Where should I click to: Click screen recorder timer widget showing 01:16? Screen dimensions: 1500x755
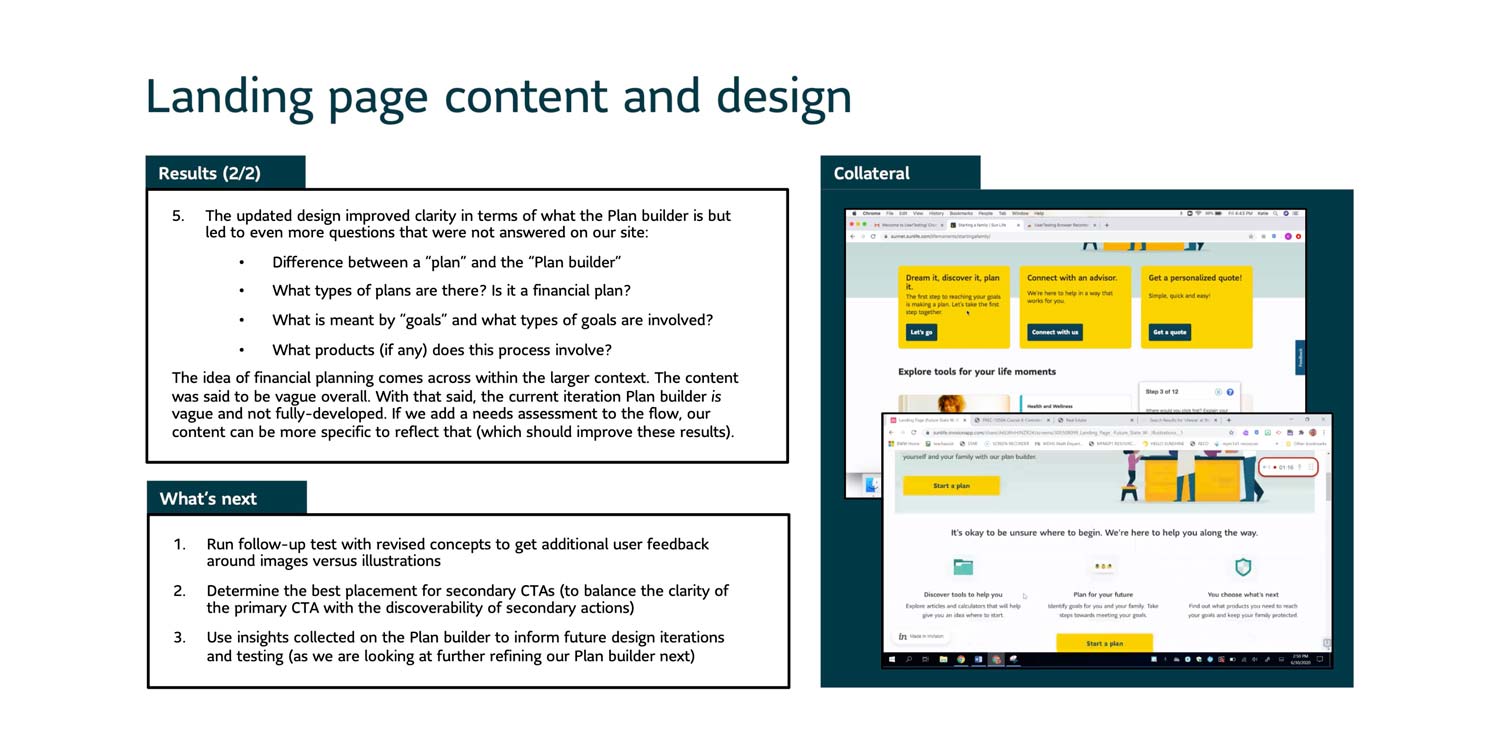(x=1288, y=467)
